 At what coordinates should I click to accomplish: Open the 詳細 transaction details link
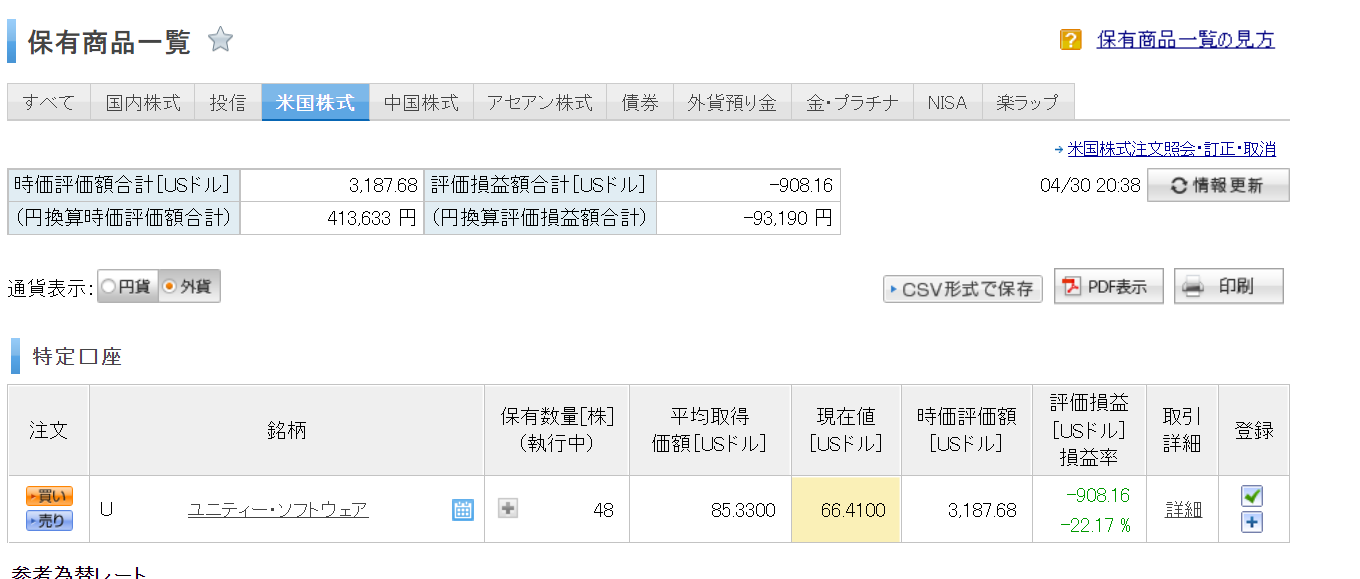coord(1183,510)
